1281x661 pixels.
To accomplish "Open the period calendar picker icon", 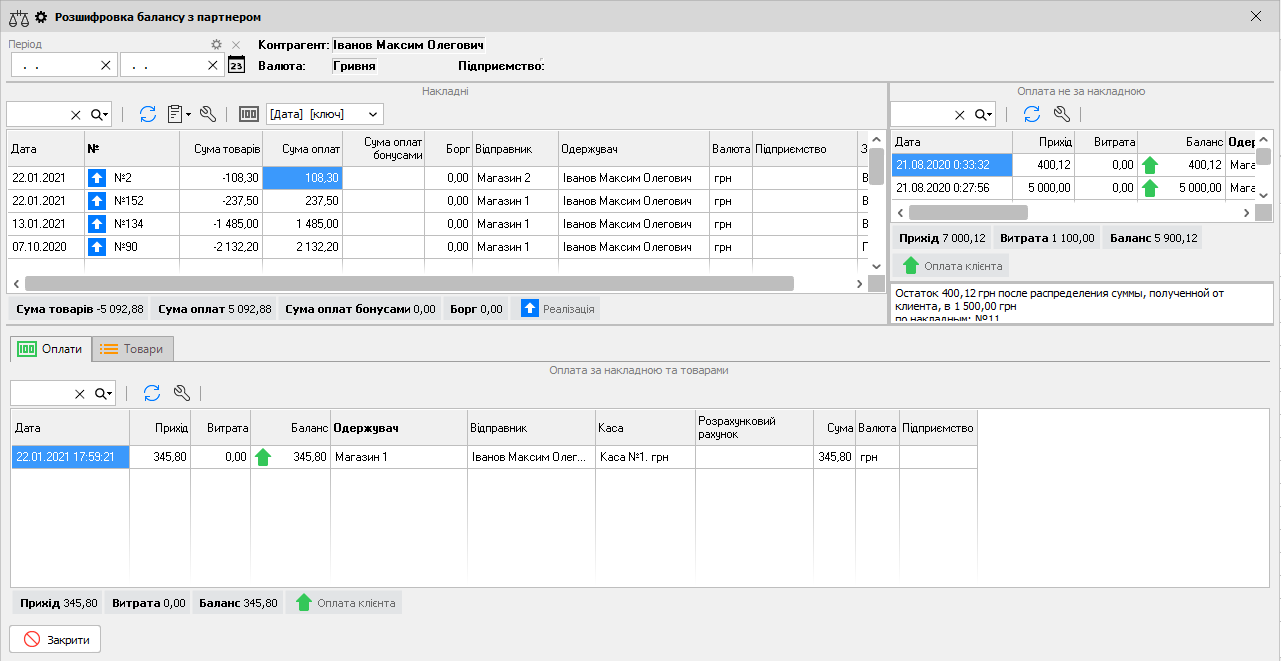I will 236,65.
